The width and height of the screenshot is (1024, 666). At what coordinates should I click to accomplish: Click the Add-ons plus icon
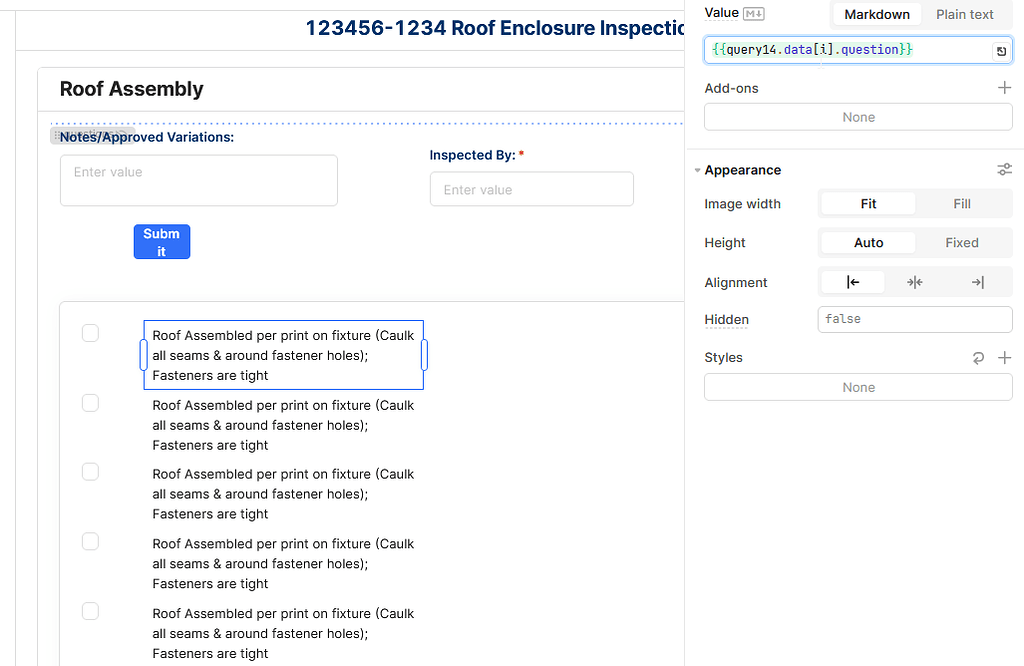pos(1004,88)
